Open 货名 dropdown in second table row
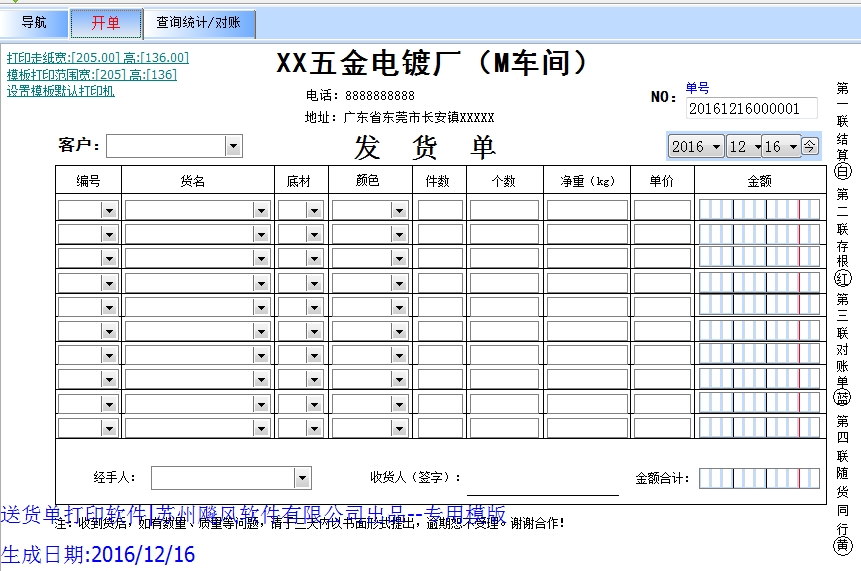Screen dimensions: 861x571 (261, 234)
